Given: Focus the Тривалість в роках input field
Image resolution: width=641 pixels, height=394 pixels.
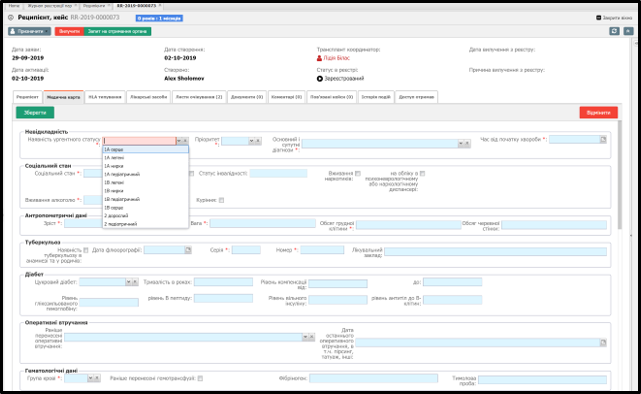Looking at the screenshot, I should point(223,282).
